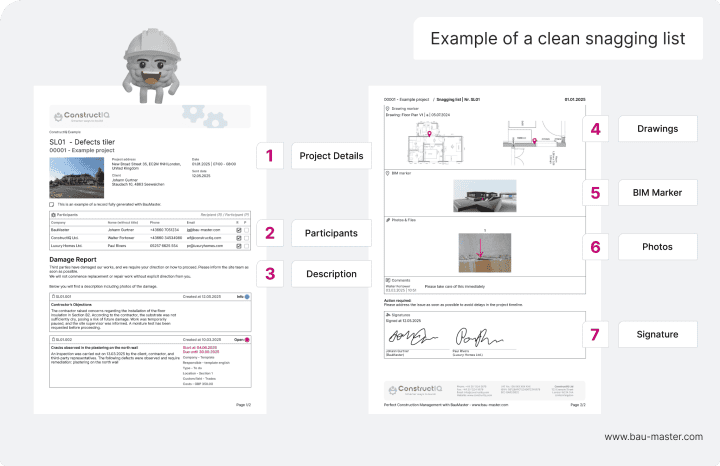Click the Signature callout label
The height and width of the screenshot is (466, 720).
point(655,334)
